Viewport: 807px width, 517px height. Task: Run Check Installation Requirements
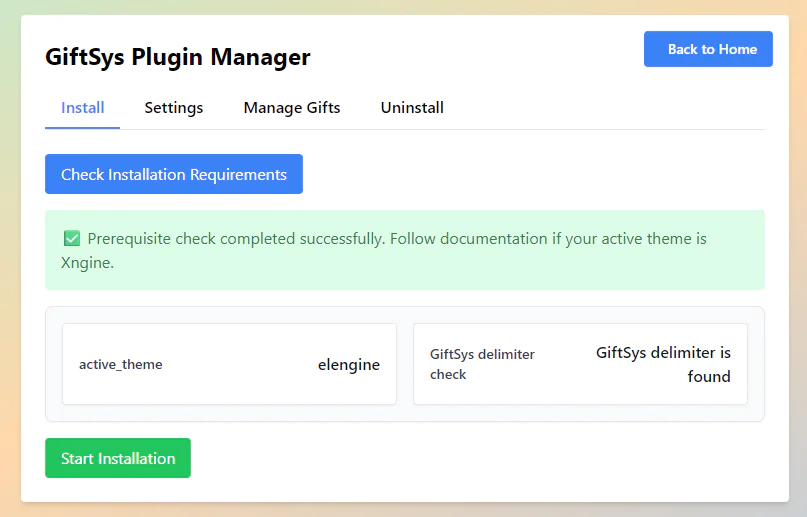pyautogui.click(x=174, y=174)
